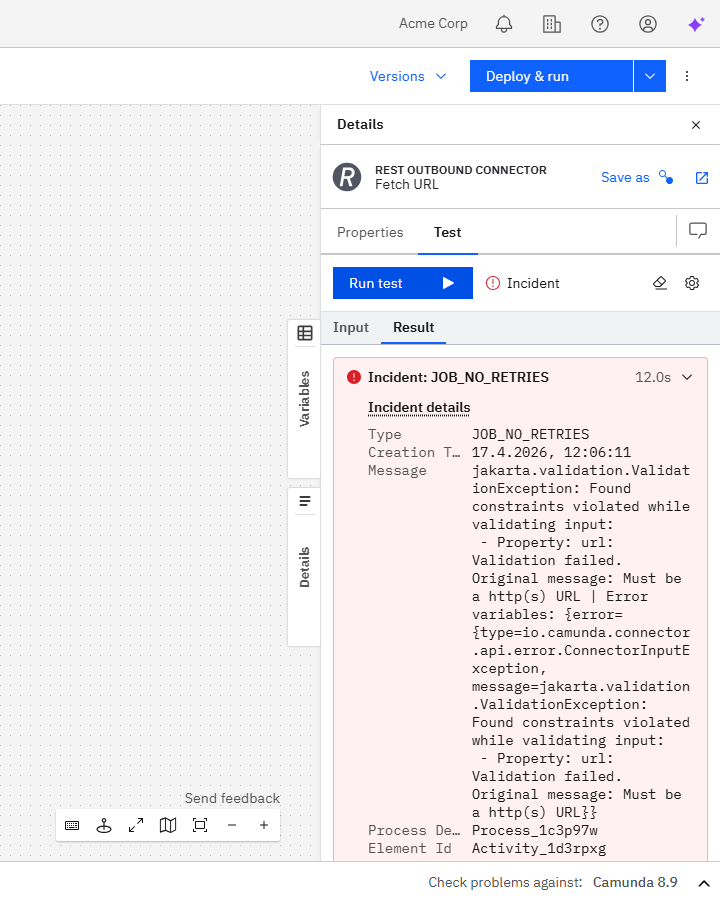Switch to the Properties tab
The height and width of the screenshot is (900, 720).
coord(370,232)
